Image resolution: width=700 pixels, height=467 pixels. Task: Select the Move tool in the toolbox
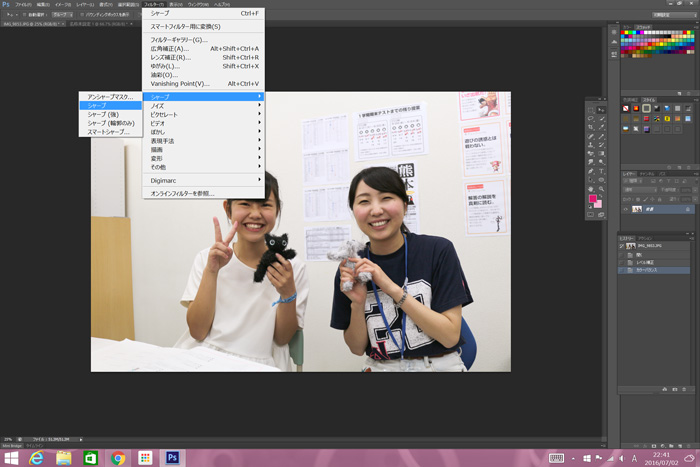[600, 109]
